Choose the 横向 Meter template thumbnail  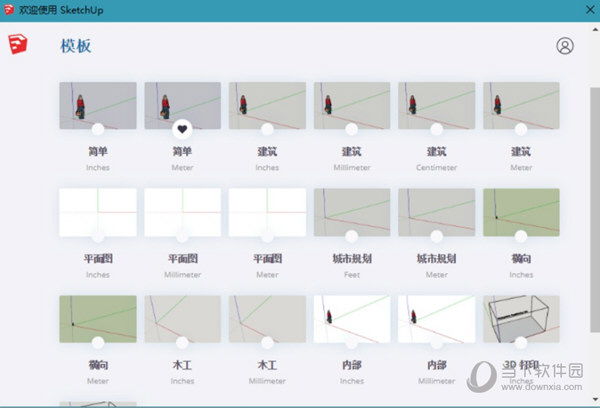[x=97, y=318]
